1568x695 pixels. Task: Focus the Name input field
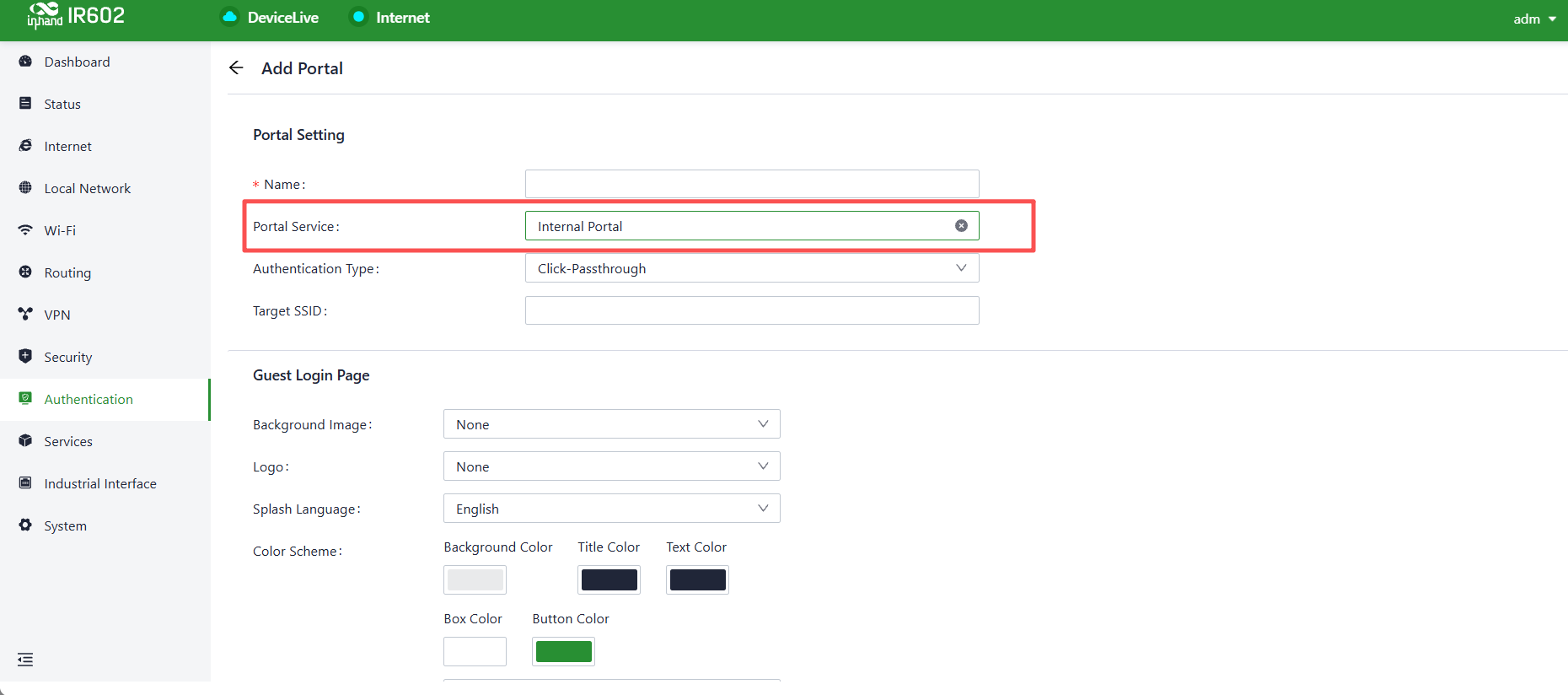(752, 184)
